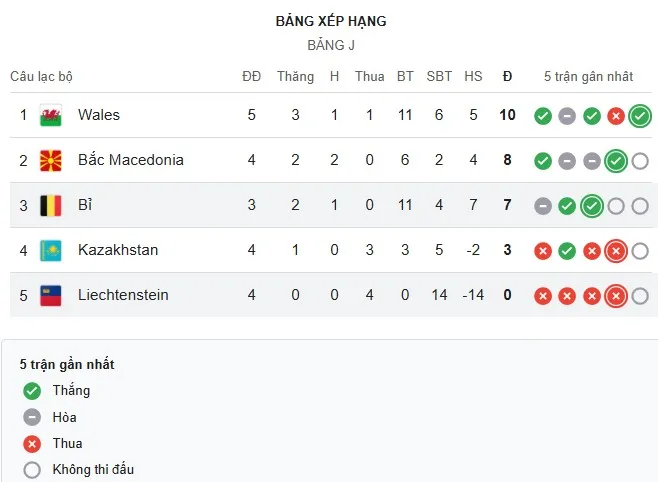
Task: Click the Liechtenstein flag icon
Action: pyautogui.click(x=49, y=296)
